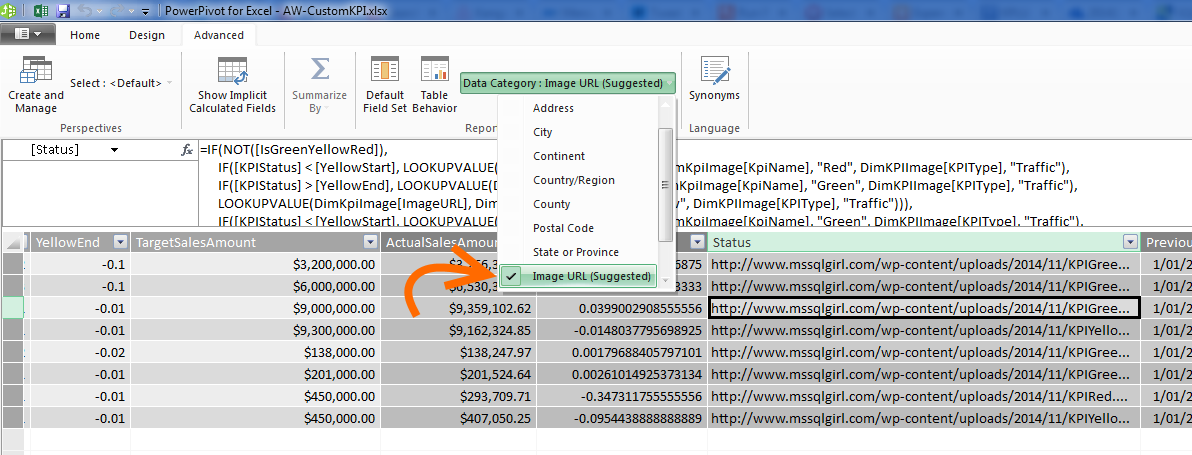Select cell $293,709.71
1192x455 pixels.
[x=458, y=397]
